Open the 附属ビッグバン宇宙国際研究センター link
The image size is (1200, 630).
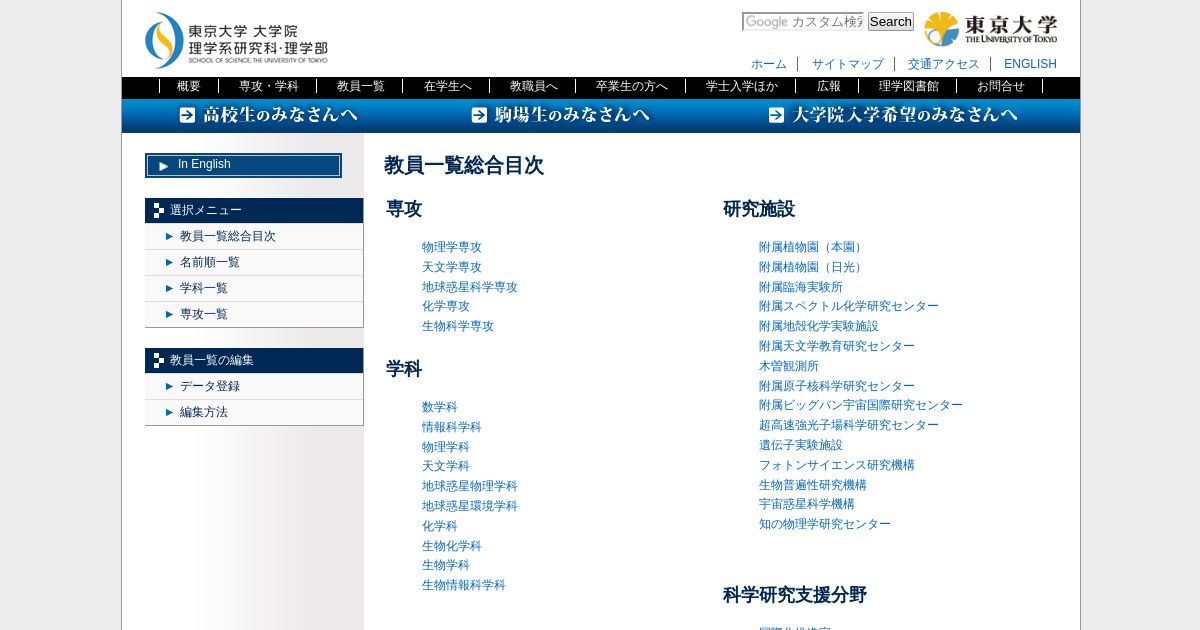pyautogui.click(x=861, y=405)
